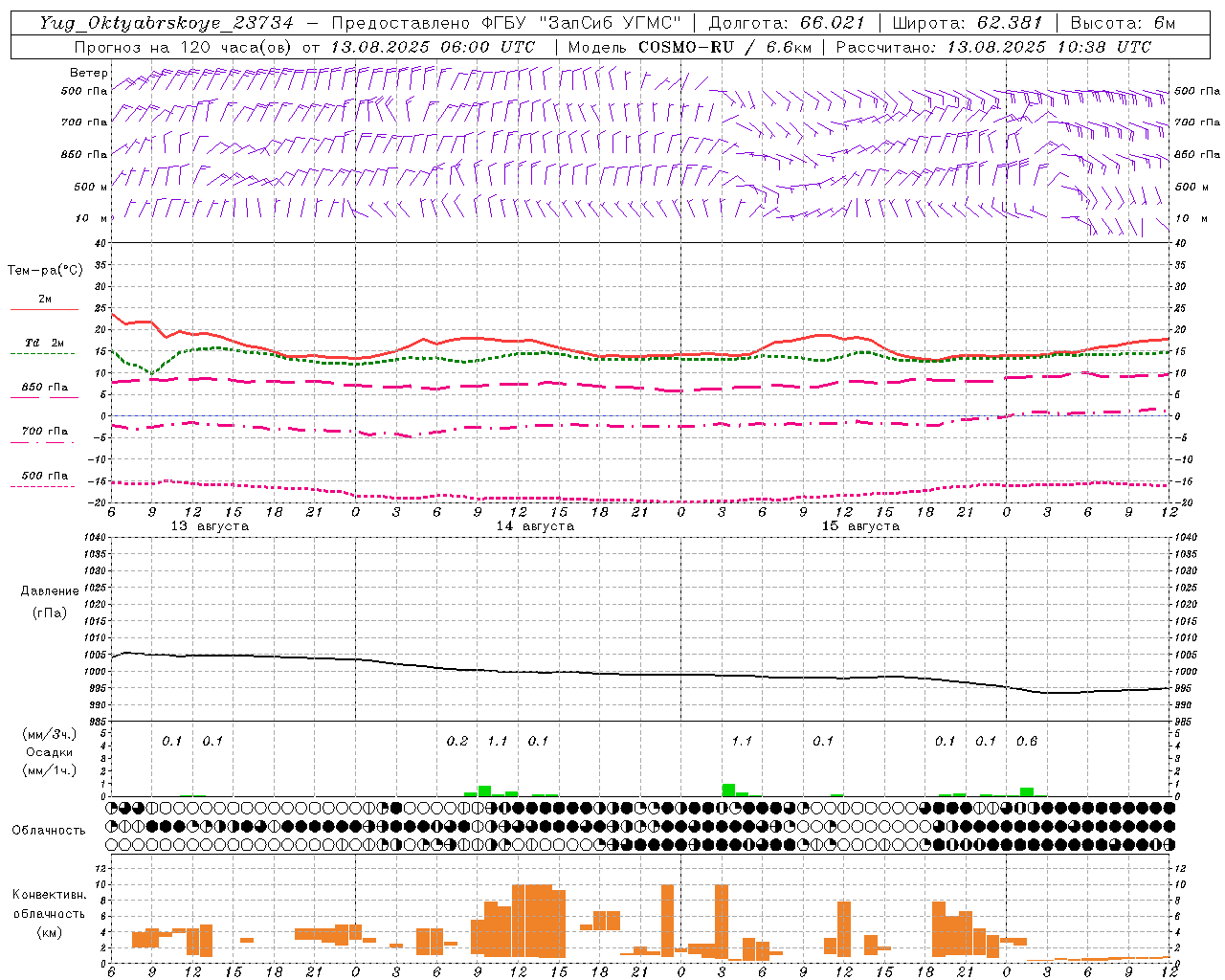Select the 15 августа date label
This screenshot has width=1225, height=980.
860,526
